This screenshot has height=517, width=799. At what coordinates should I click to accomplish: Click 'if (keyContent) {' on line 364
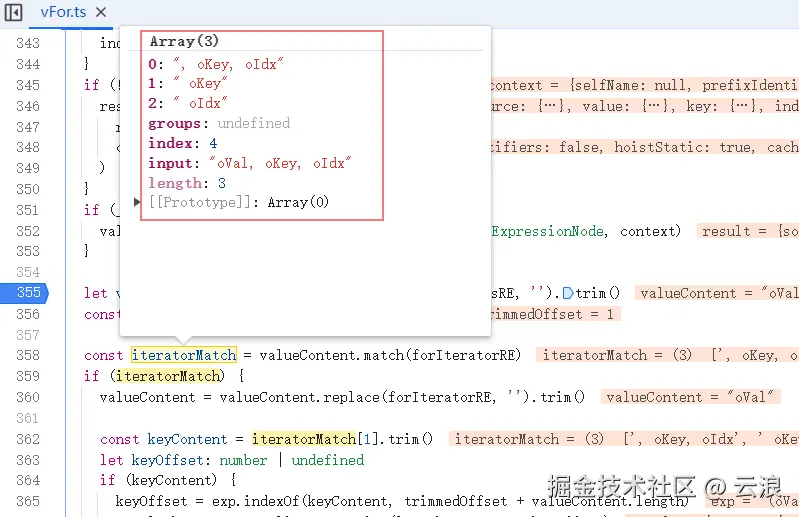coord(168,480)
